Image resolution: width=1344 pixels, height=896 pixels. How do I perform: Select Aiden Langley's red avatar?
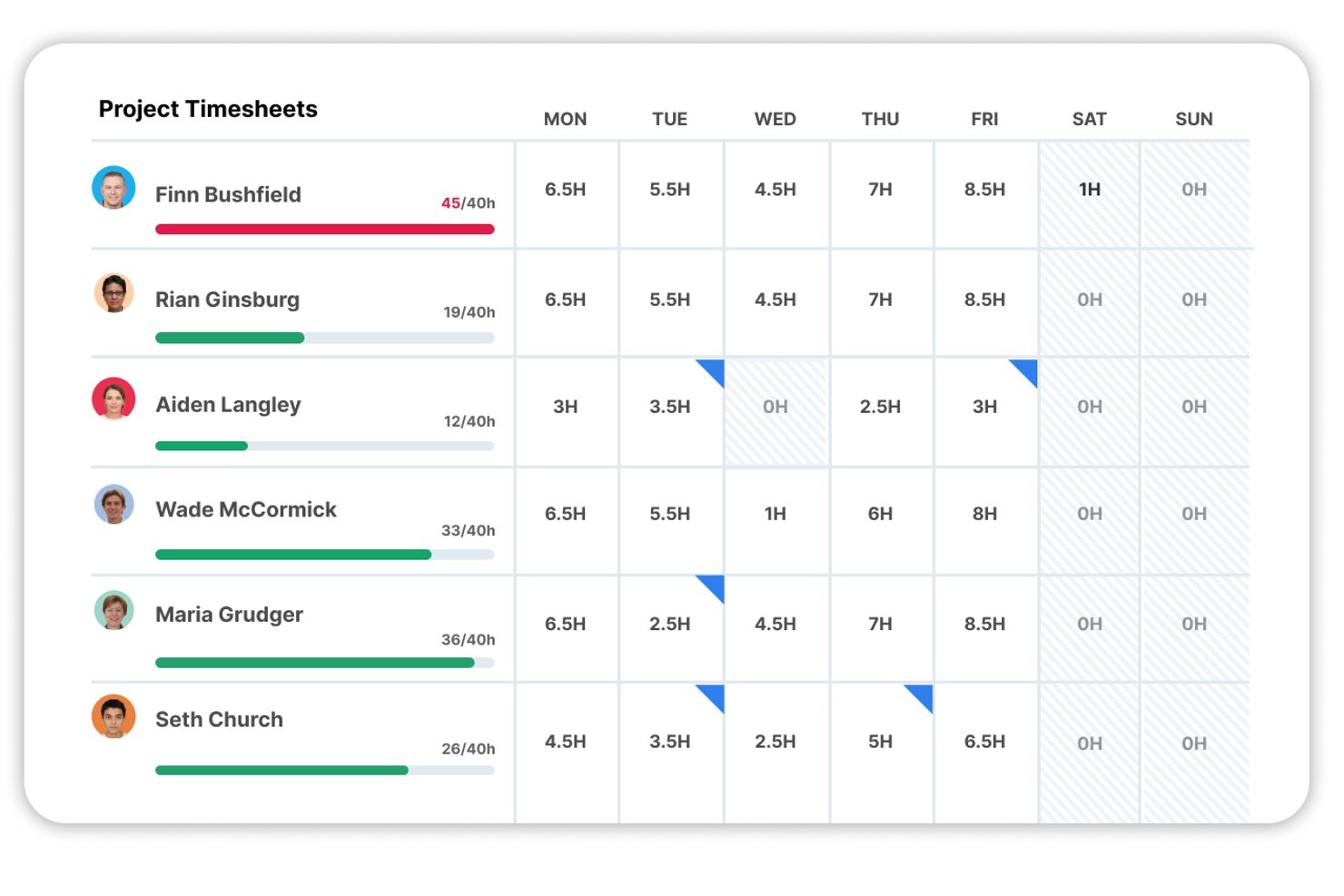114,399
